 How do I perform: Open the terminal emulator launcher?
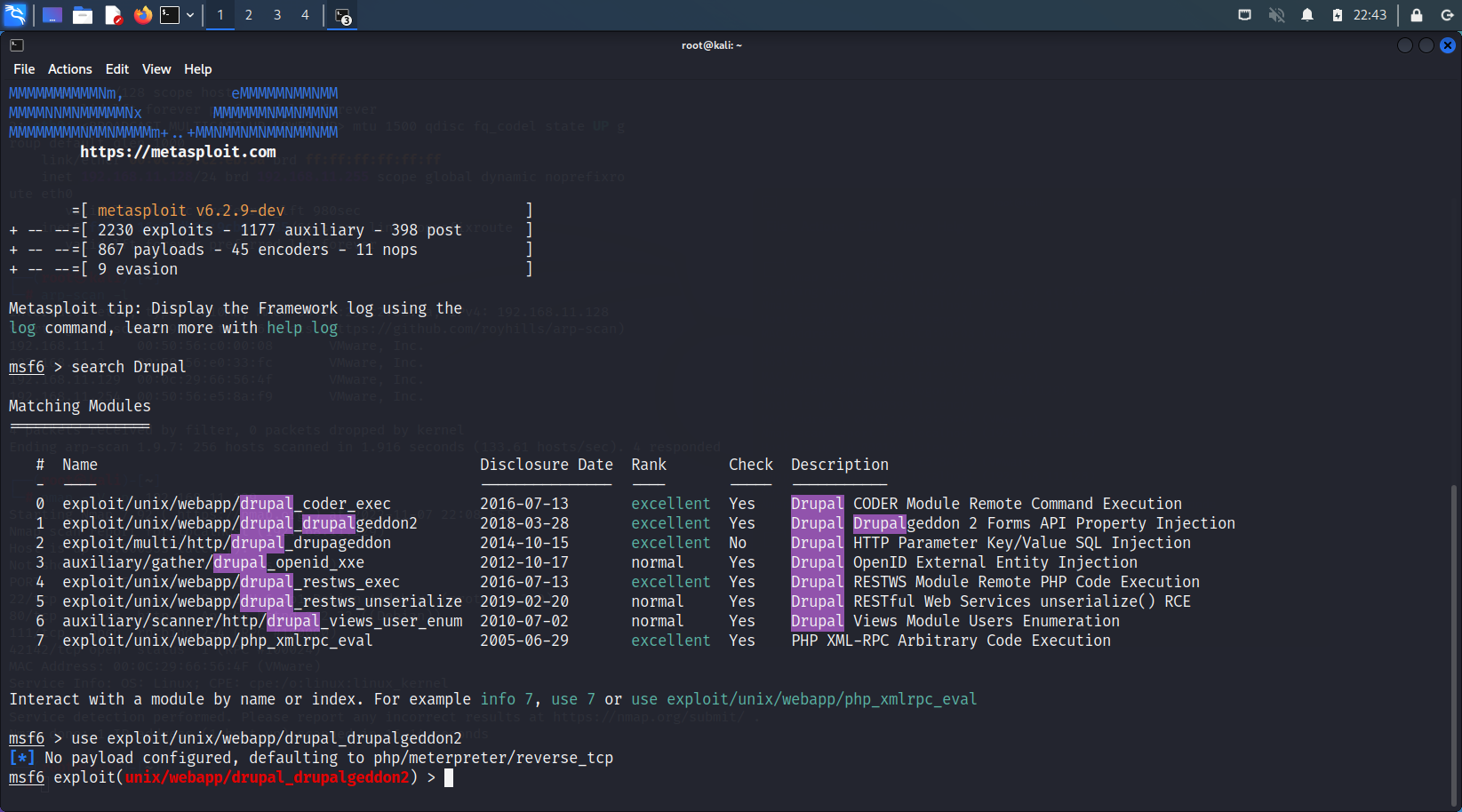pos(170,15)
